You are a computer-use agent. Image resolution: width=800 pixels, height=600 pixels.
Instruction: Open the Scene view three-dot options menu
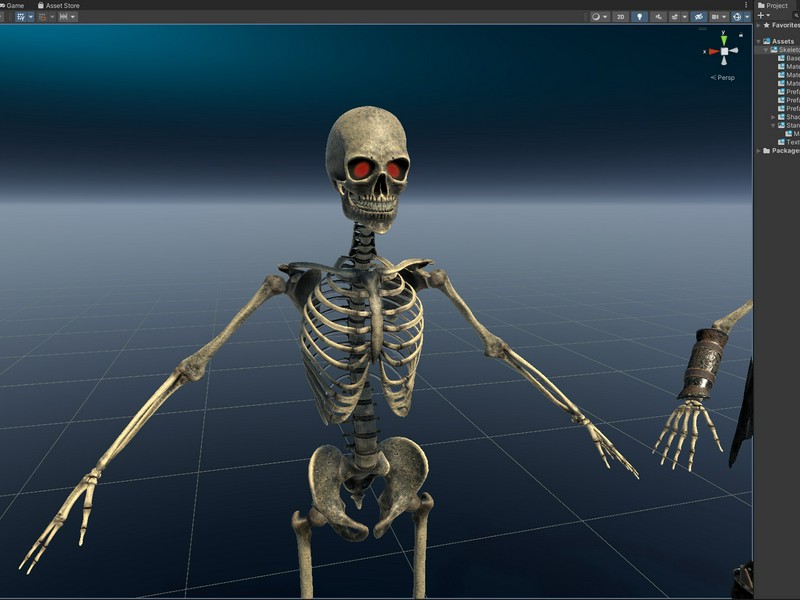click(746, 5)
